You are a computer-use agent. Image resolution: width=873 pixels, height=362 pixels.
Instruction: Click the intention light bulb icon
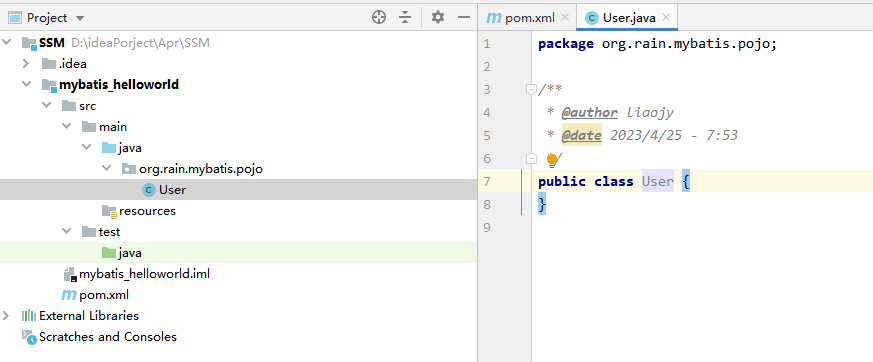(x=552, y=160)
